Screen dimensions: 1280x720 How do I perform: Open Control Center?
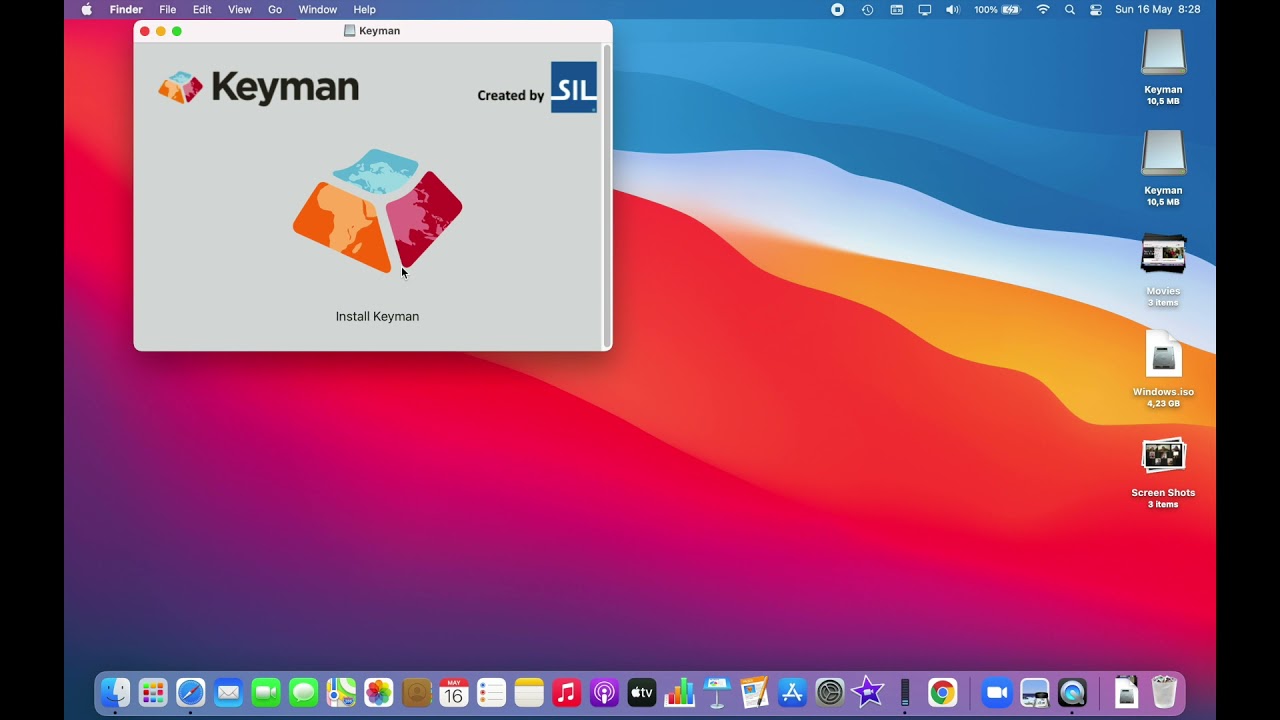1096,10
